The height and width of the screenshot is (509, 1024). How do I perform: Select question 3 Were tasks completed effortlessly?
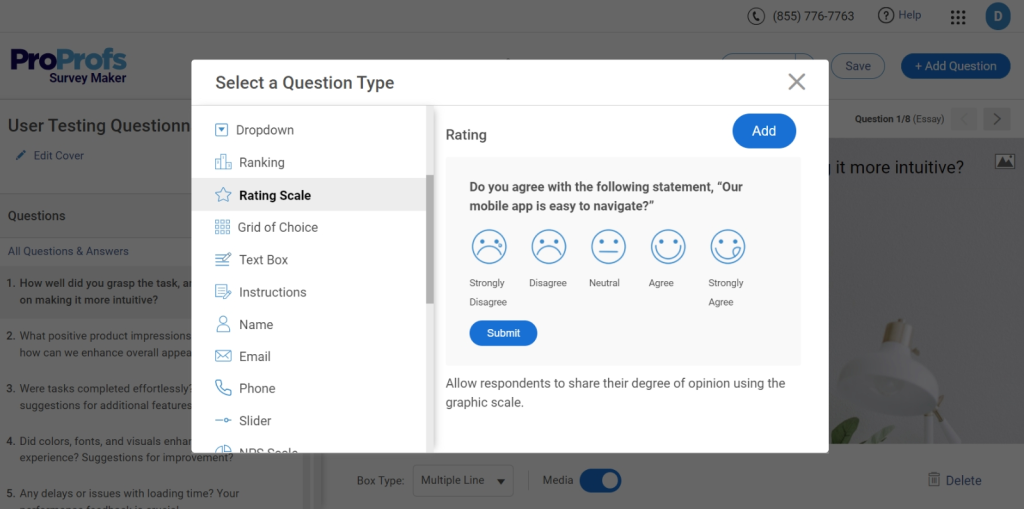[98, 397]
